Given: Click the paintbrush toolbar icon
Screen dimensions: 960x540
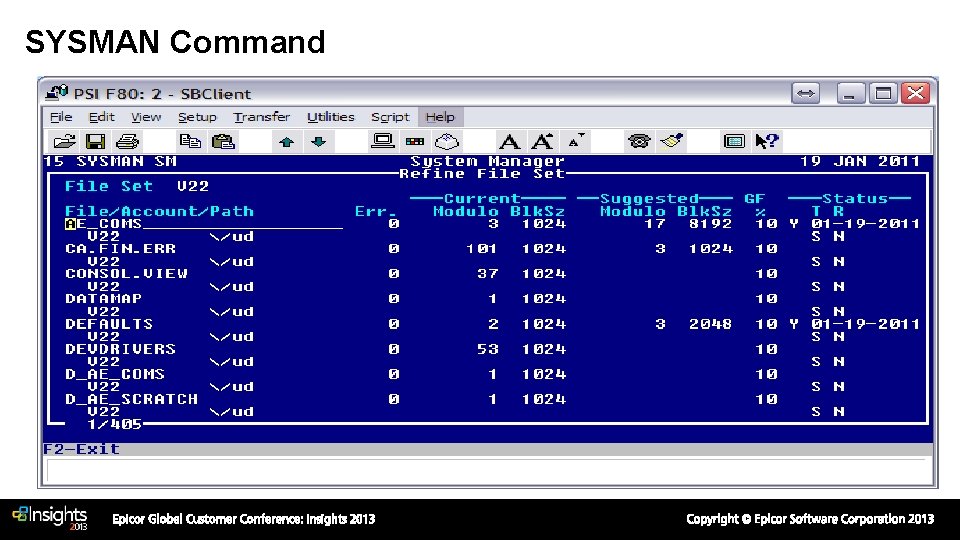Looking at the screenshot, I should [x=671, y=141].
